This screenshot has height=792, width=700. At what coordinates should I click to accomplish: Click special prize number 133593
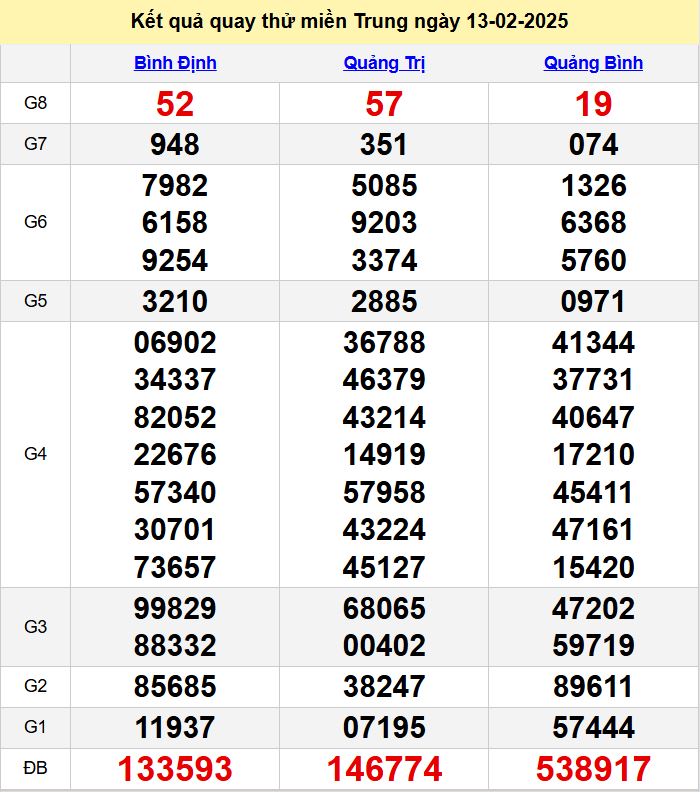pos(175,769)
